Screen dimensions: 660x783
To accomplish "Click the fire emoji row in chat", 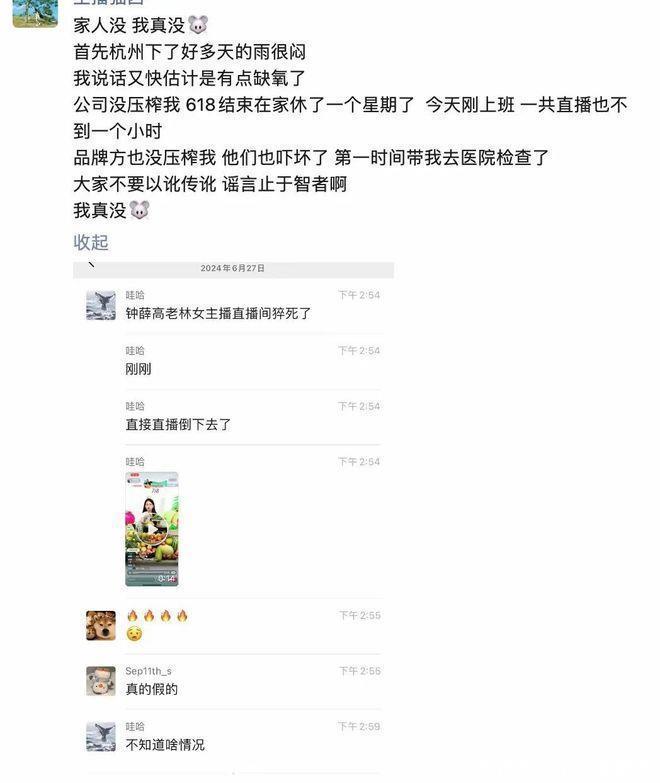I will tap(157, 616).
